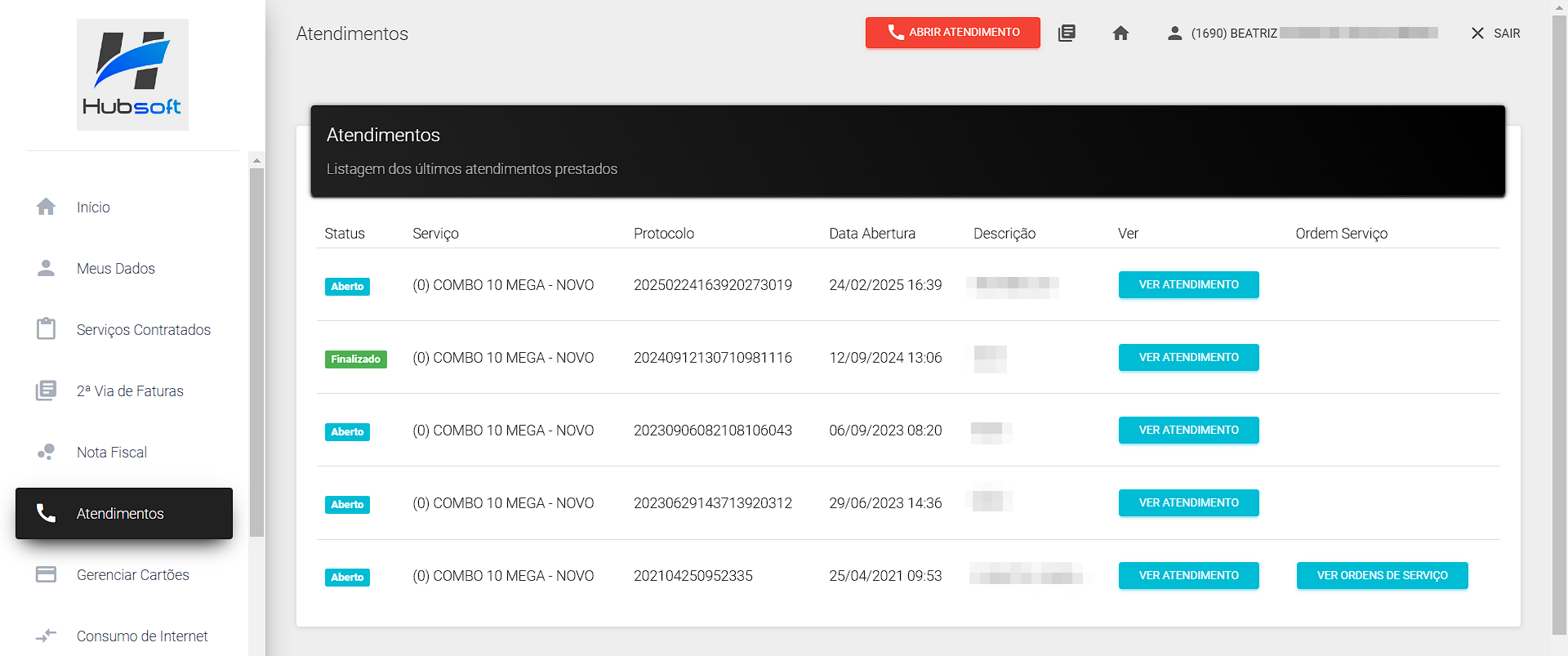Viewport: 1568px width, 656px height.
Task: Click the Protocolo column header
Action: (664, 234)
